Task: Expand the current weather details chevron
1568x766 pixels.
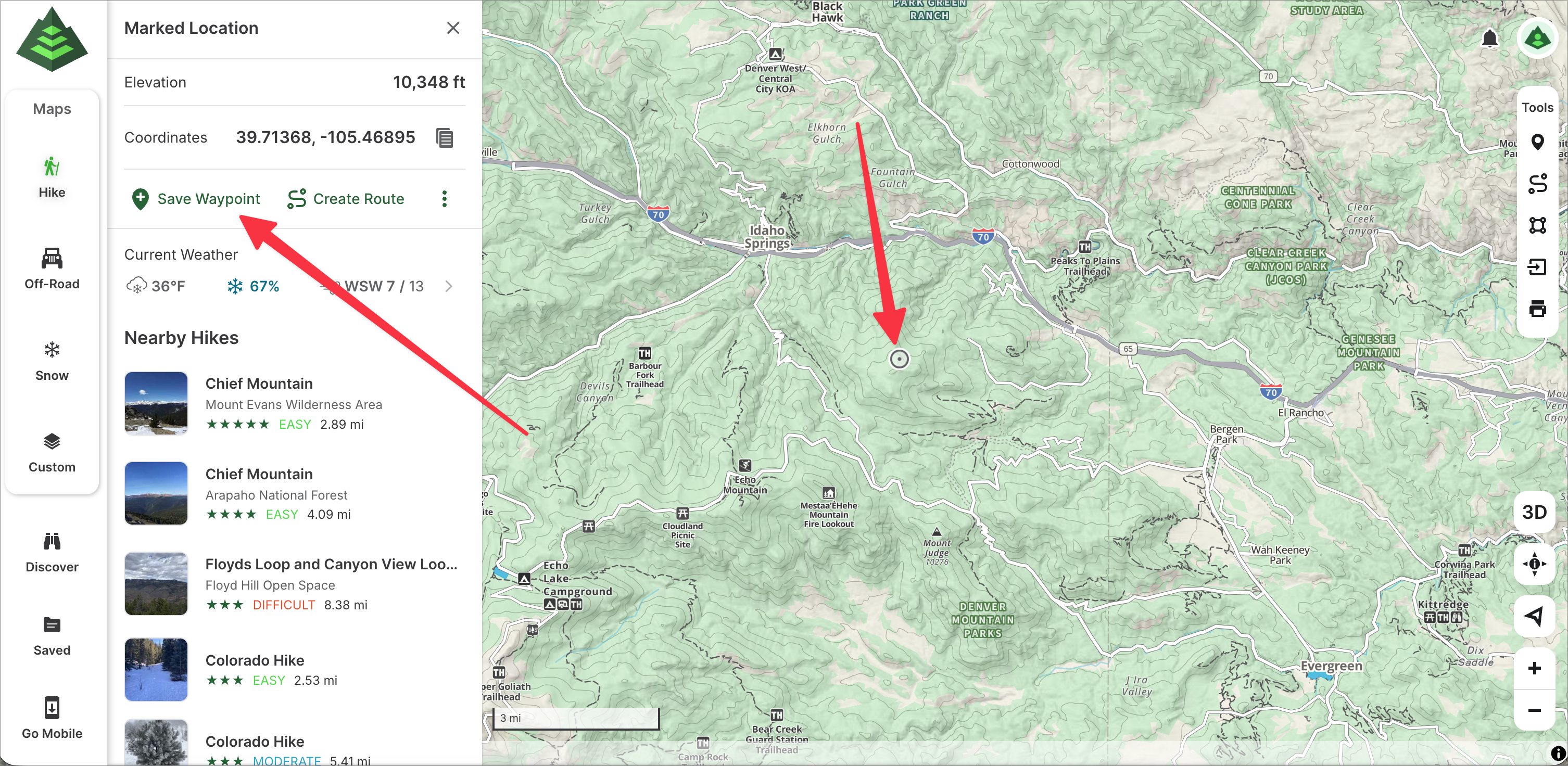Action: [449, 287]
